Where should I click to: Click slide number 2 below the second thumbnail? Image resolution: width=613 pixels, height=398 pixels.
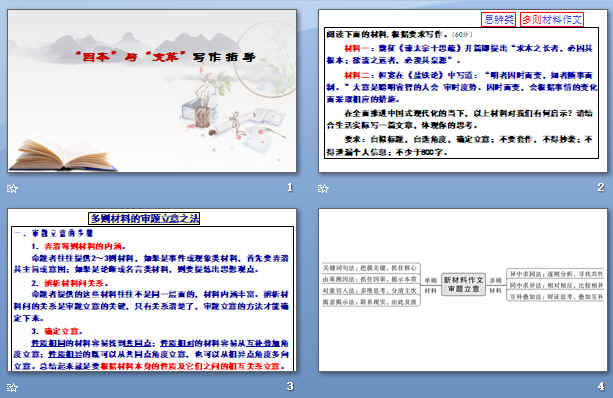tap(601, 187)
